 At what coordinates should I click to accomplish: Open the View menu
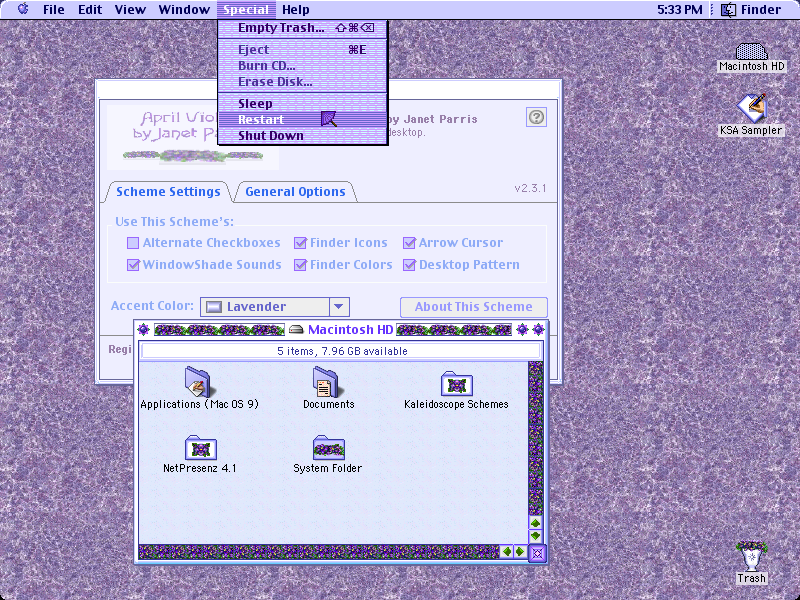130,9
